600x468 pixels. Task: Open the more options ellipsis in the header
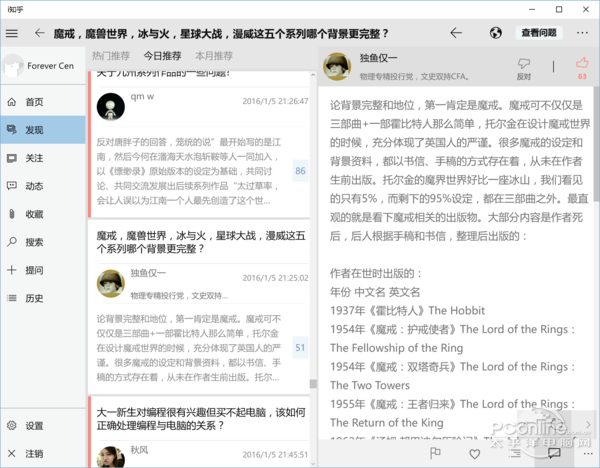[x=582, y=33]
